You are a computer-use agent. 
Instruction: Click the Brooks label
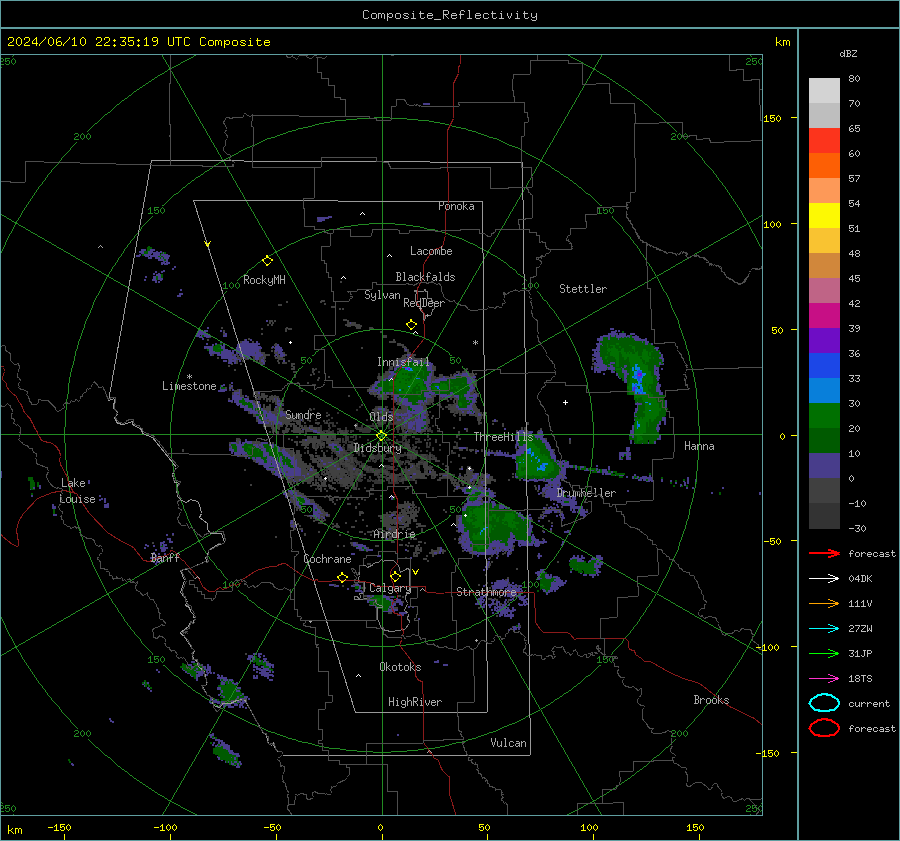(x=711, y=700)
